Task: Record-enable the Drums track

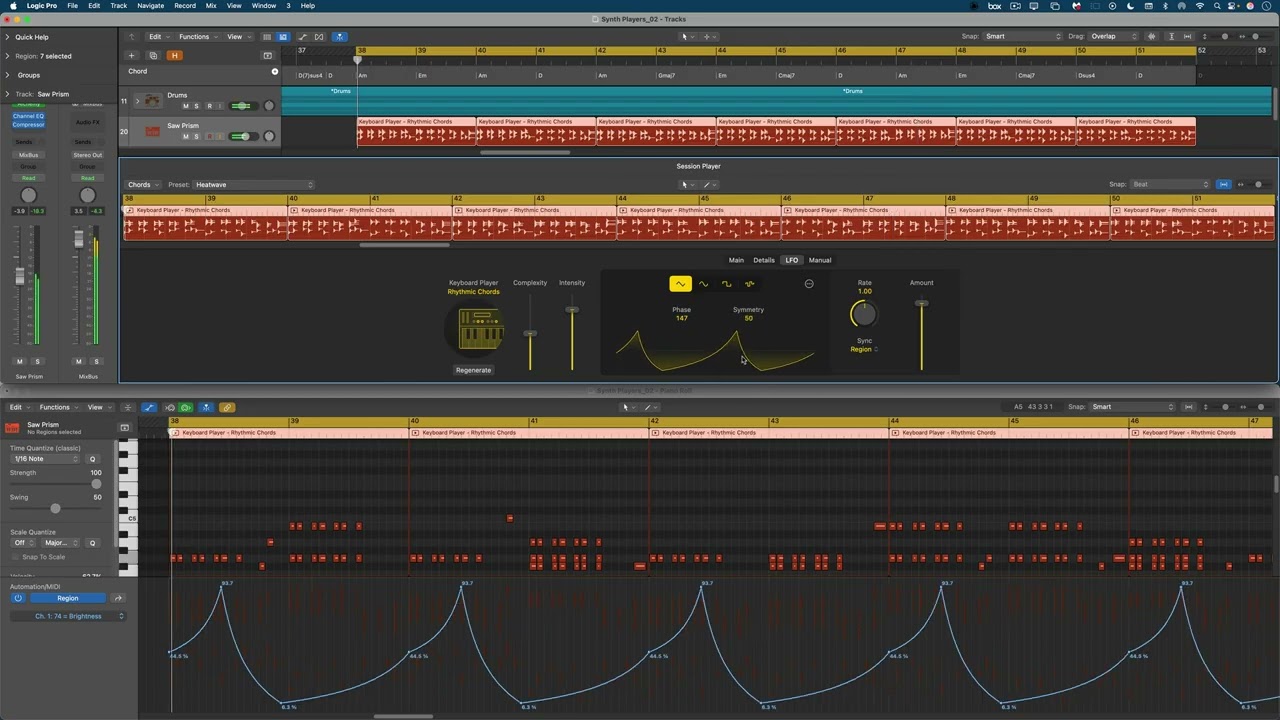Action: (209, 106)
